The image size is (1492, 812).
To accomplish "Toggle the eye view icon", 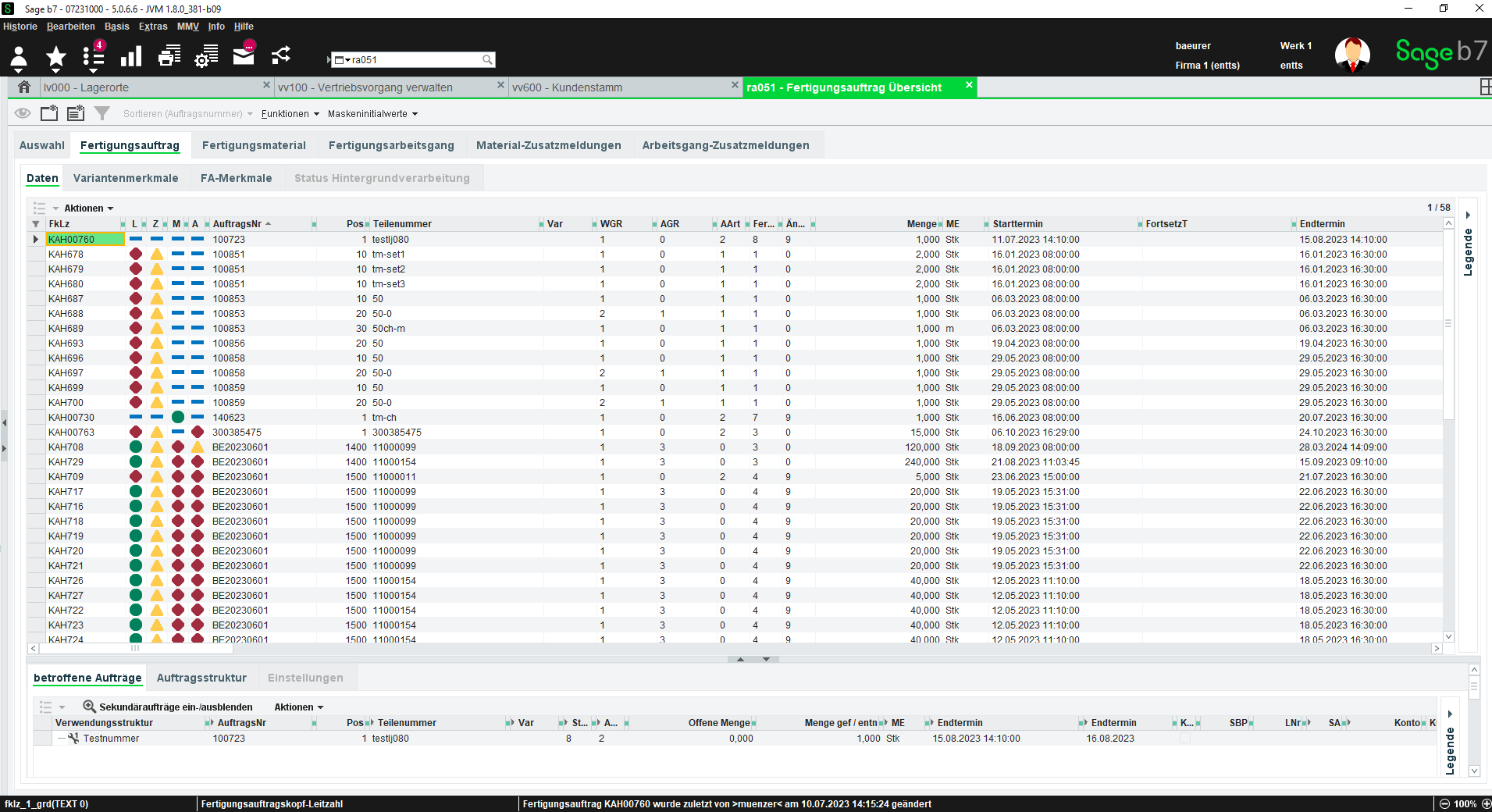I will click(23, 113).
